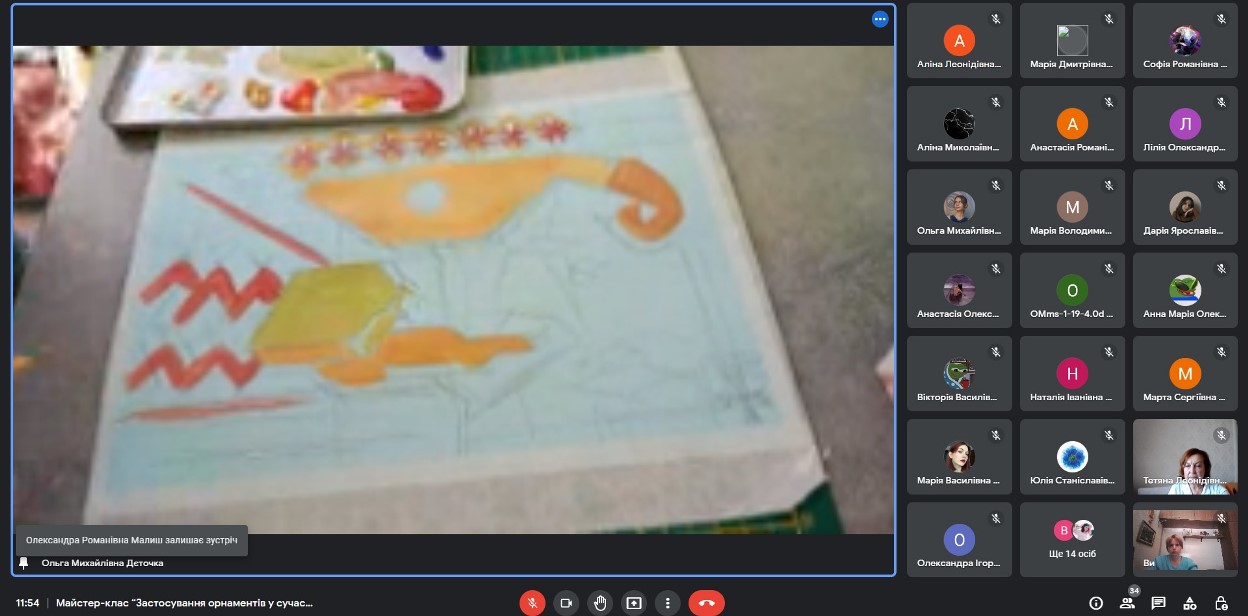Click the meeting title 'Майстер-клас' text
This screenshot has width=1248, height=616.
(184, 603)
